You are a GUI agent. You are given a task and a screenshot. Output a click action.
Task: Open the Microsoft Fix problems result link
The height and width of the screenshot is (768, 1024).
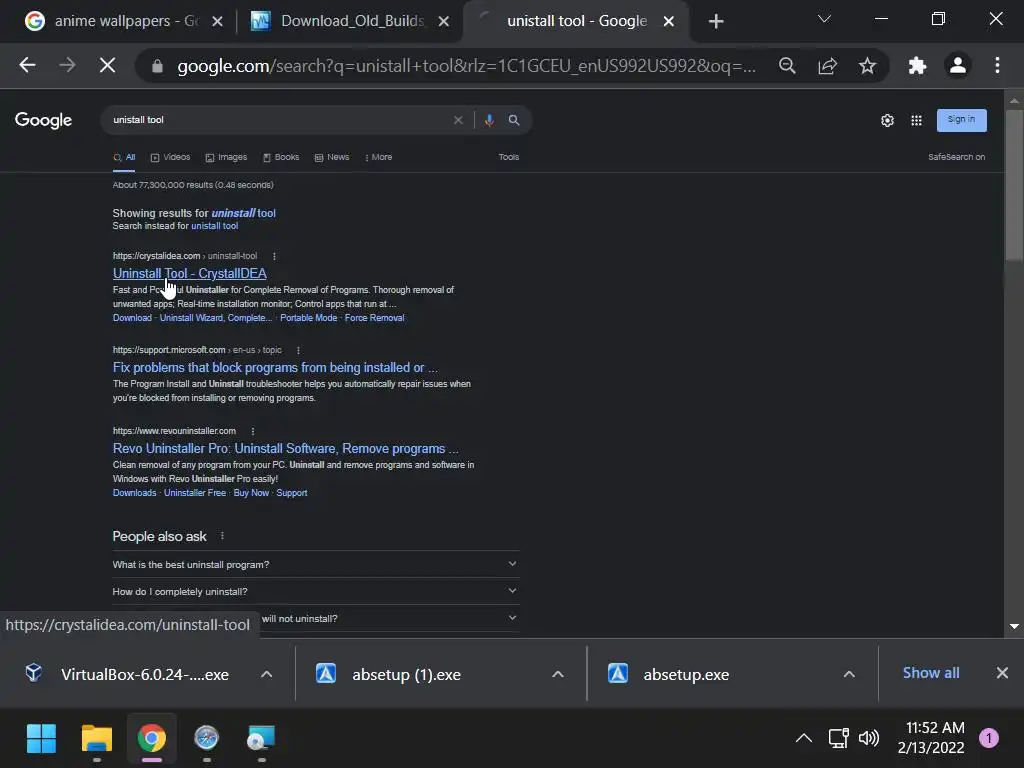point(275,368)
